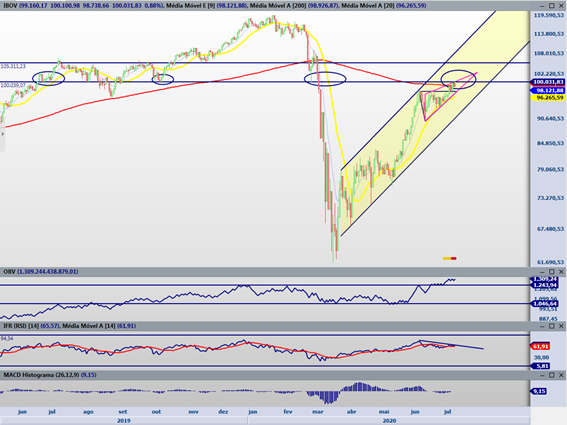Select the 'fev' month on the time axis
The width and height of the screenshot is (567, 425).
(288, 412)
